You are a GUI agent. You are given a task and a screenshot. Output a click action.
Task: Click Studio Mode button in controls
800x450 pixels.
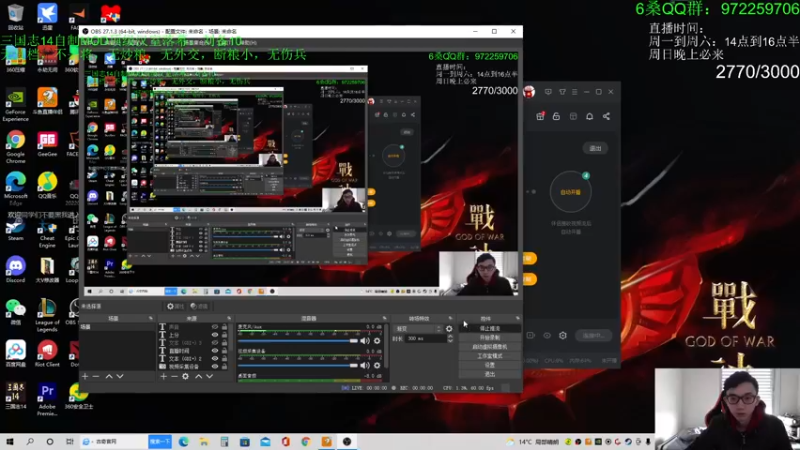[490, 356]
